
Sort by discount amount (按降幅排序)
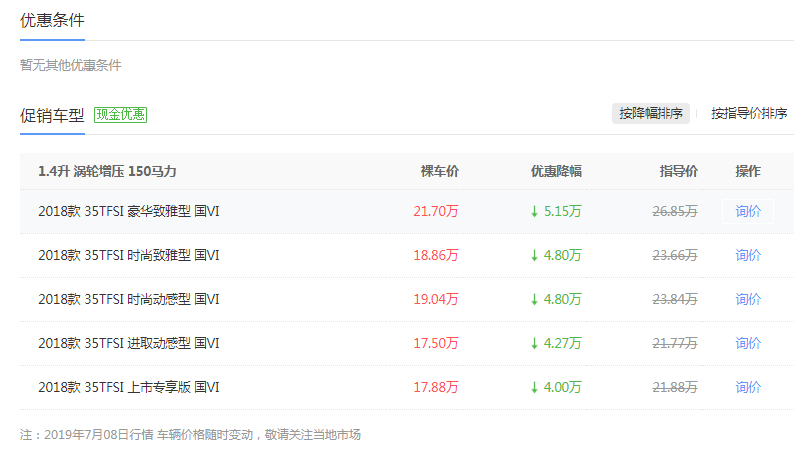point(651,113)
